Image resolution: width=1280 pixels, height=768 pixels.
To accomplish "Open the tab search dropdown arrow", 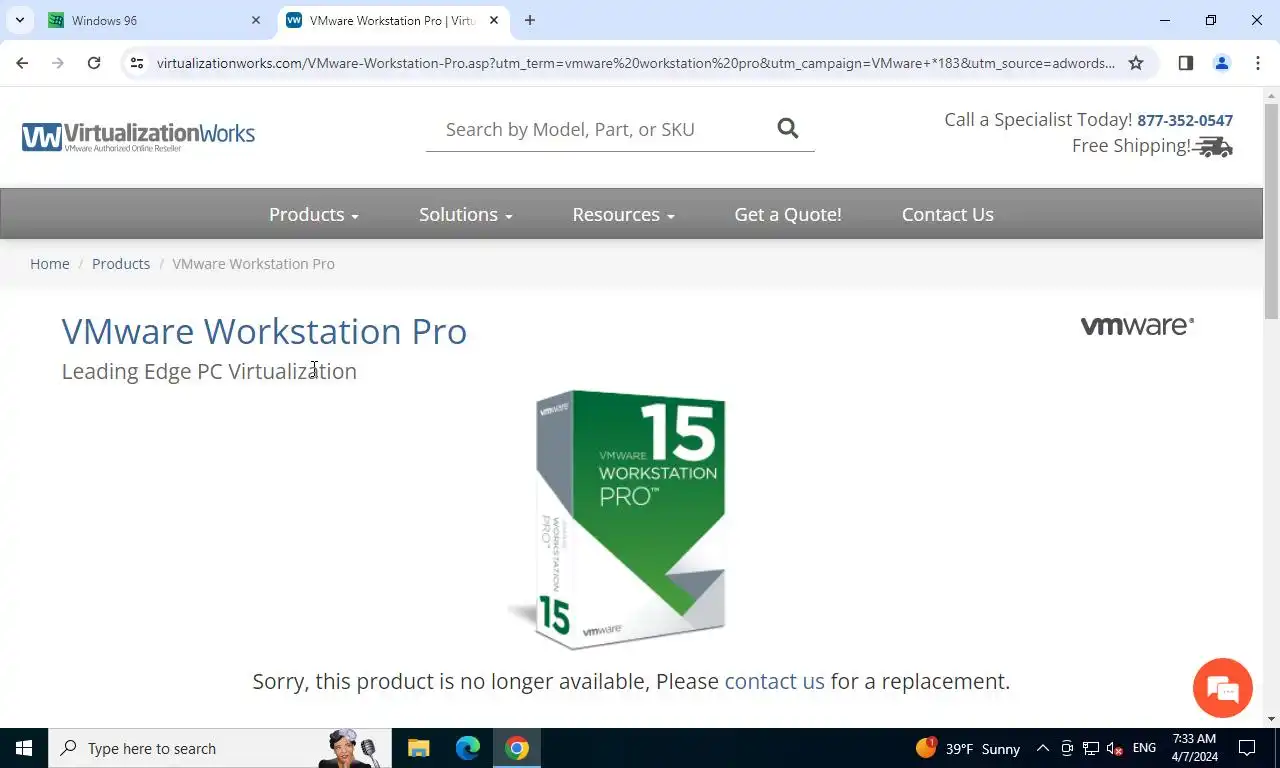I will point(19,20).
